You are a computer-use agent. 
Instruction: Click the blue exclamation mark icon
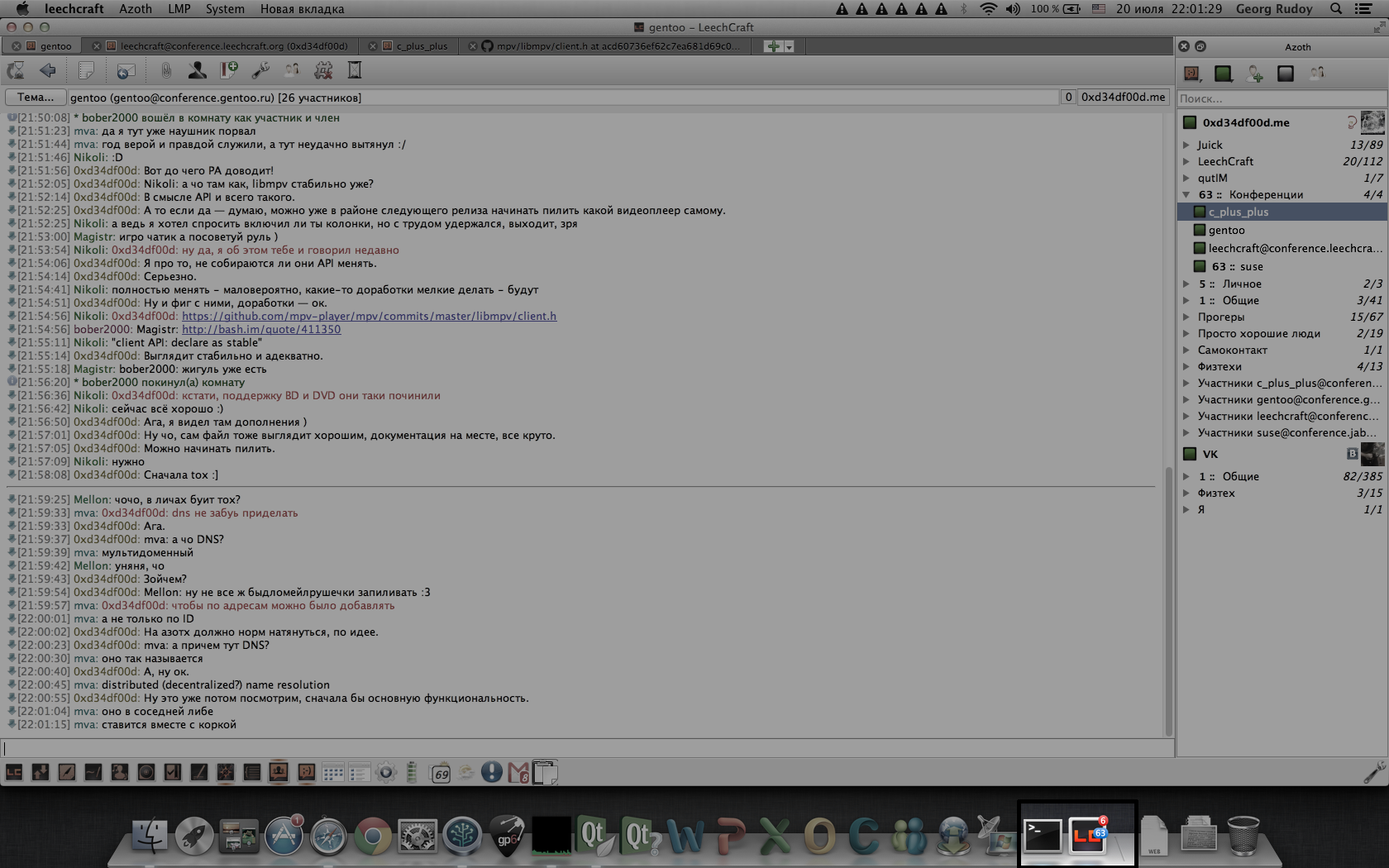[492, 772]
